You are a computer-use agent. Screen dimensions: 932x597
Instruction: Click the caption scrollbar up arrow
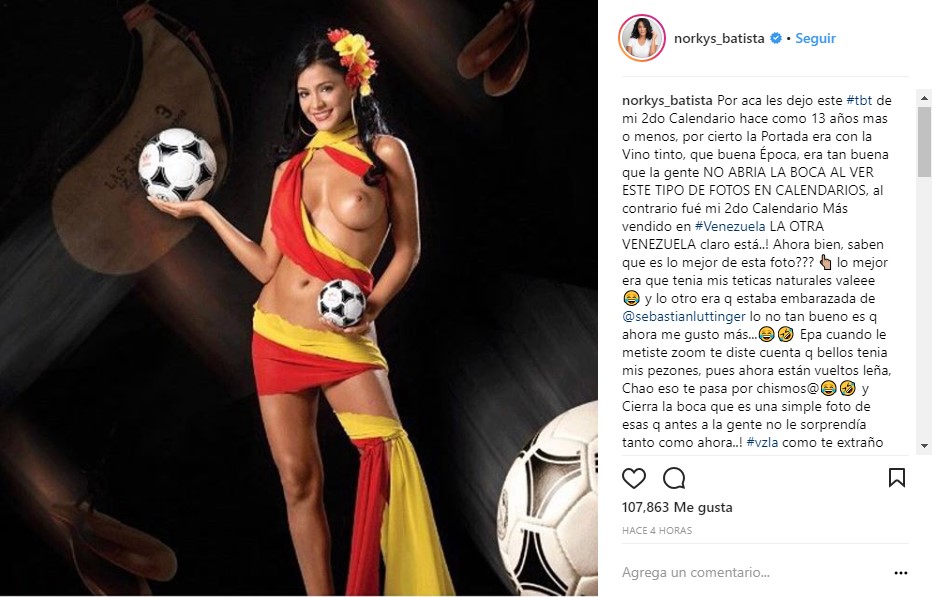point(924,98)
